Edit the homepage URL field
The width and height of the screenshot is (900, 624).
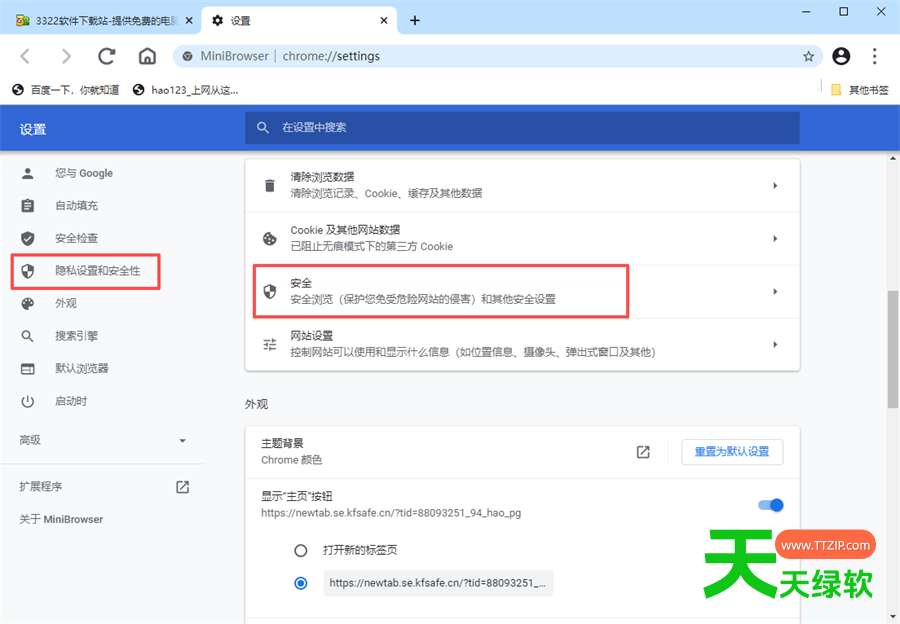pyautogui.click(x=438, y=583)
